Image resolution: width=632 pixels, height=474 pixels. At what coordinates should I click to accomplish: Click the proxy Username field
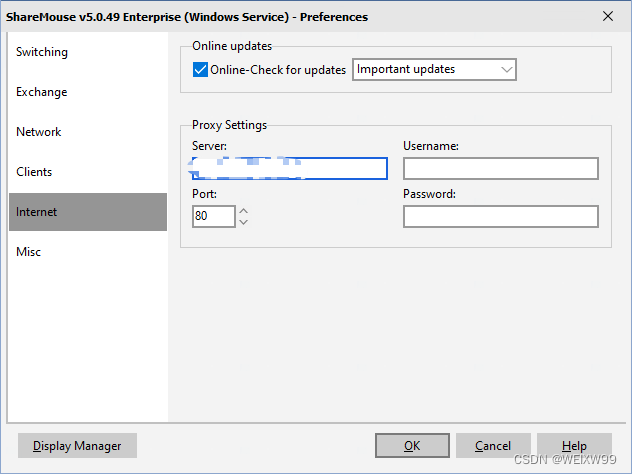501,168
